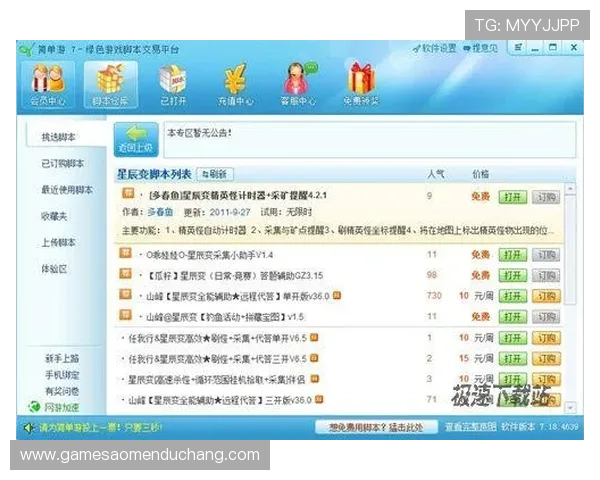Click 订购 for O乖娃娃O采集小助手V1.4

[x=546, y=255]
